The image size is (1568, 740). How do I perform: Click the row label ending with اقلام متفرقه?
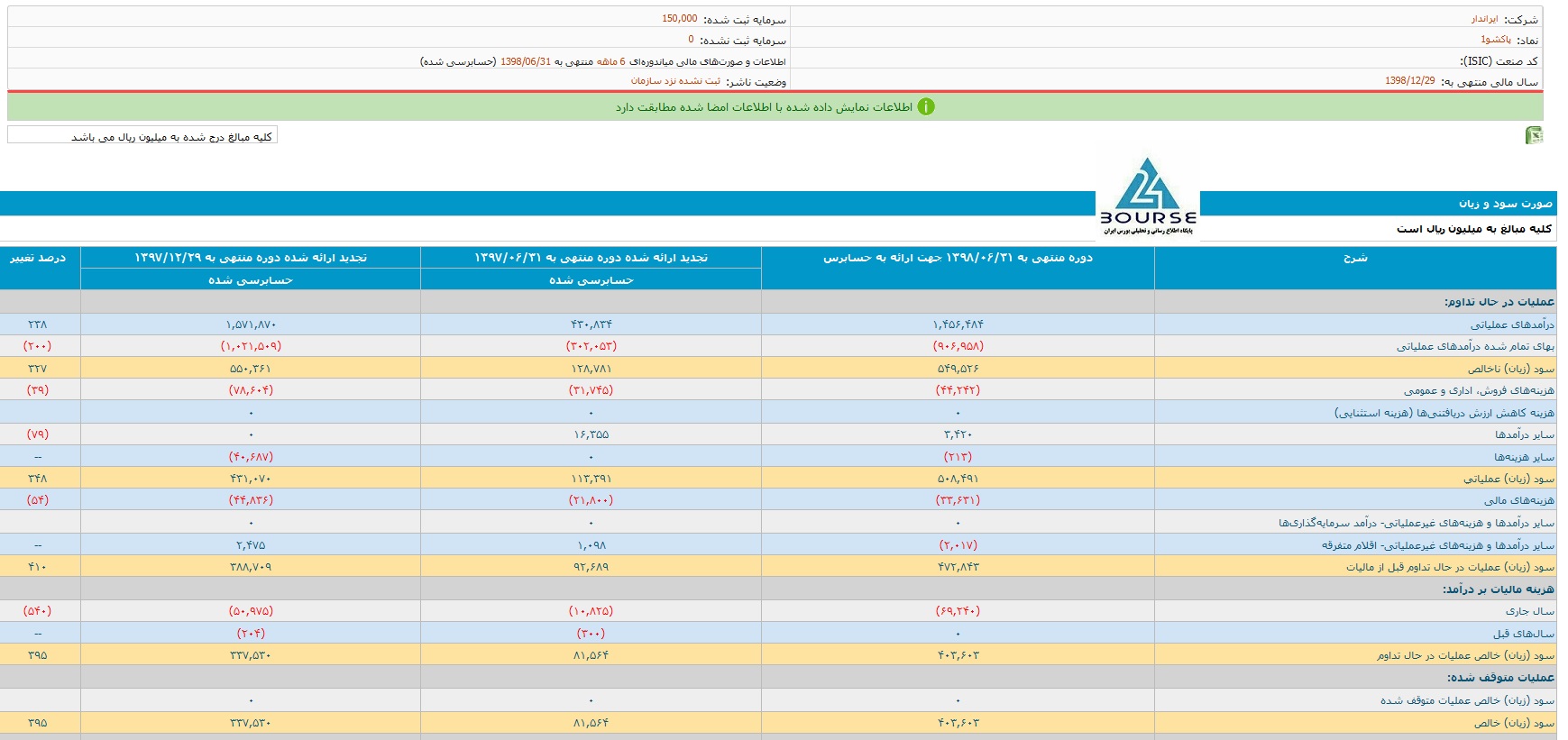[x=1438, y=545]
